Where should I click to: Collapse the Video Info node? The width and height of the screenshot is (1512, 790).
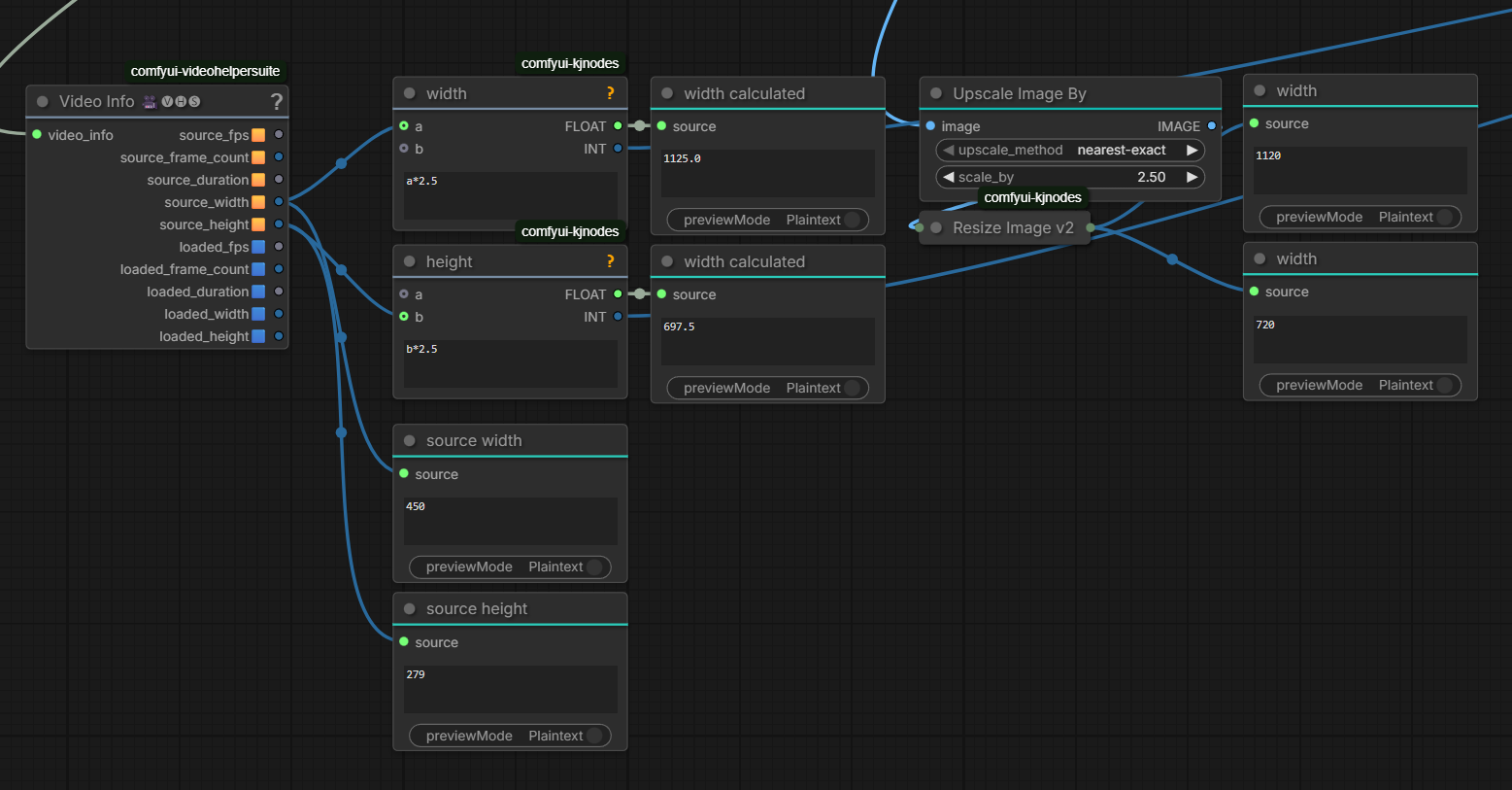[x=43, y=101]
